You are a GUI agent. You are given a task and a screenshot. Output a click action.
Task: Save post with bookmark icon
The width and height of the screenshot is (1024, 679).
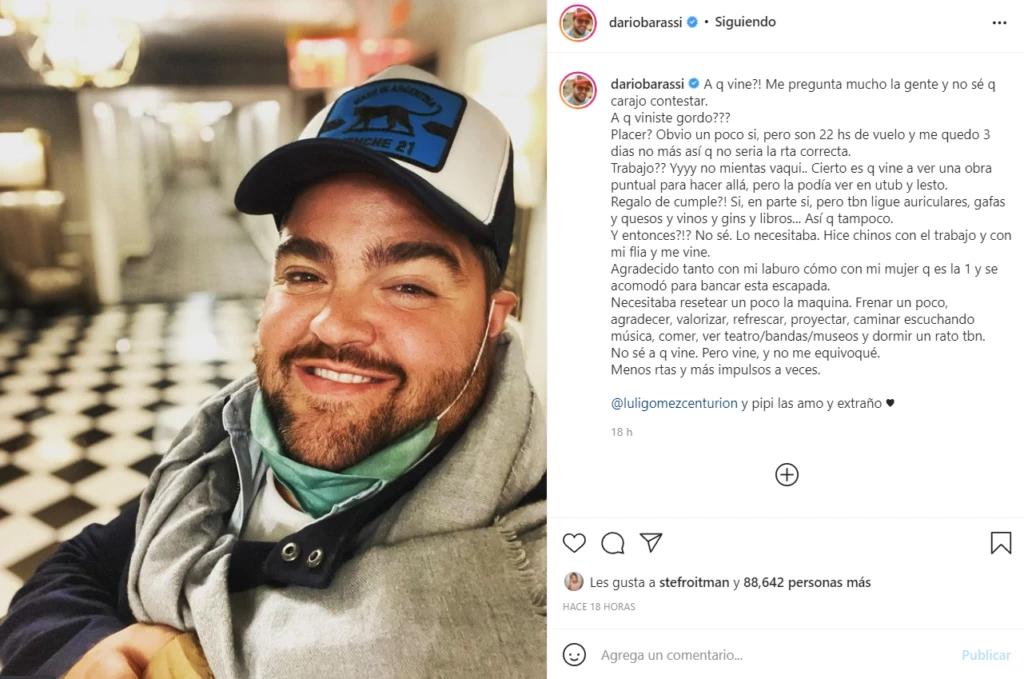pos(1000,543)
